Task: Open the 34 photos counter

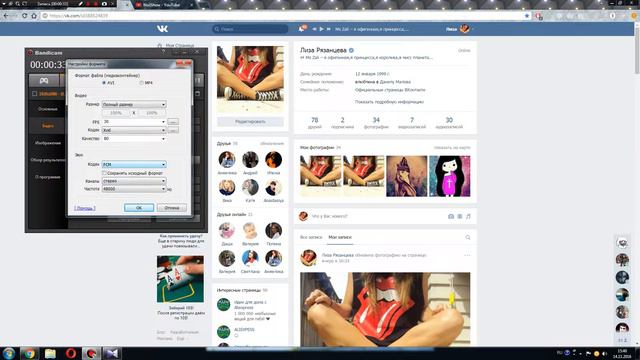Action: coord(376,122)
